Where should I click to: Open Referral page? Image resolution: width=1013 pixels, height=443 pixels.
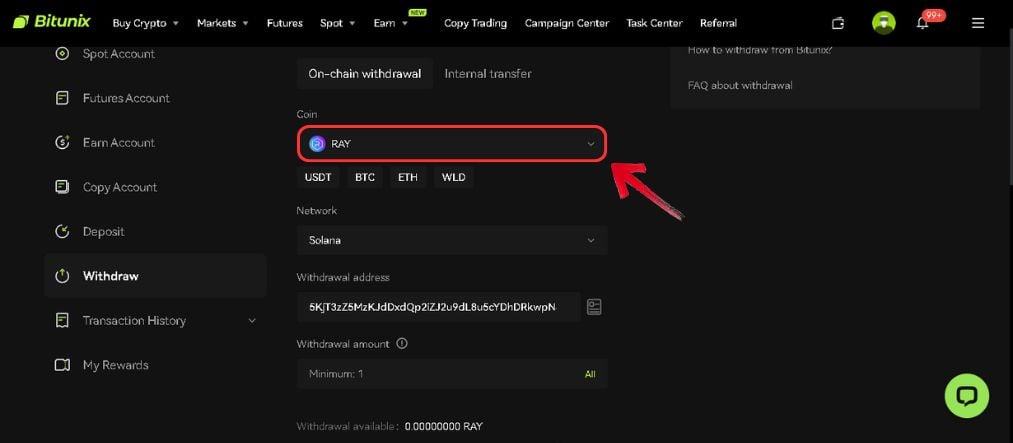tap(718, 23)
